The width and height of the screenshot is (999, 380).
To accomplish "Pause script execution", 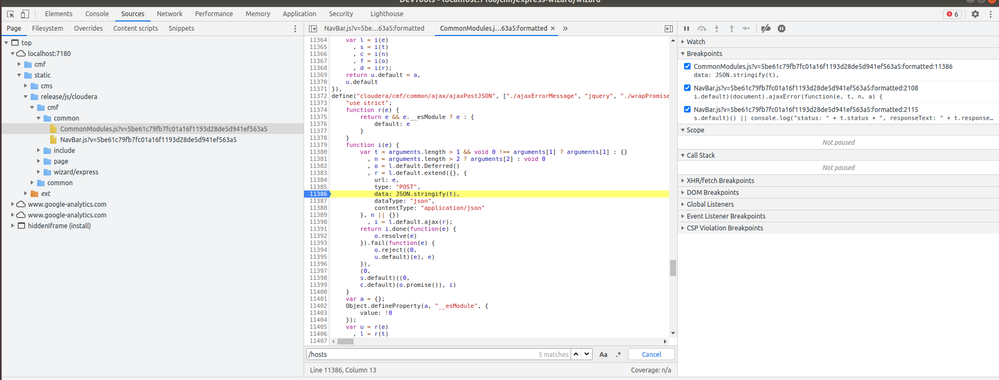I will click(686, 29).
